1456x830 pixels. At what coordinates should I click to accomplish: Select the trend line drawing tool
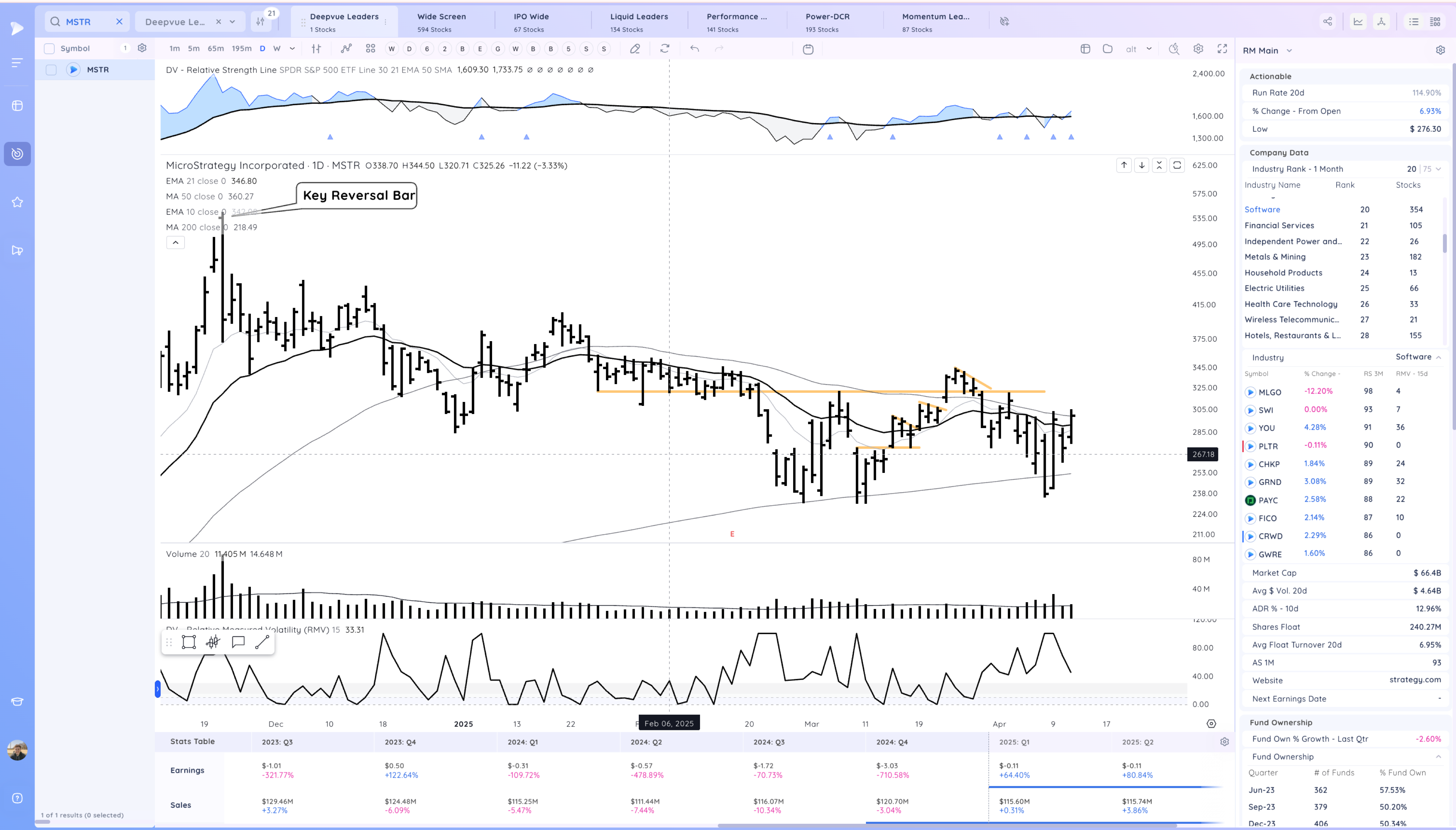[262, 643]
